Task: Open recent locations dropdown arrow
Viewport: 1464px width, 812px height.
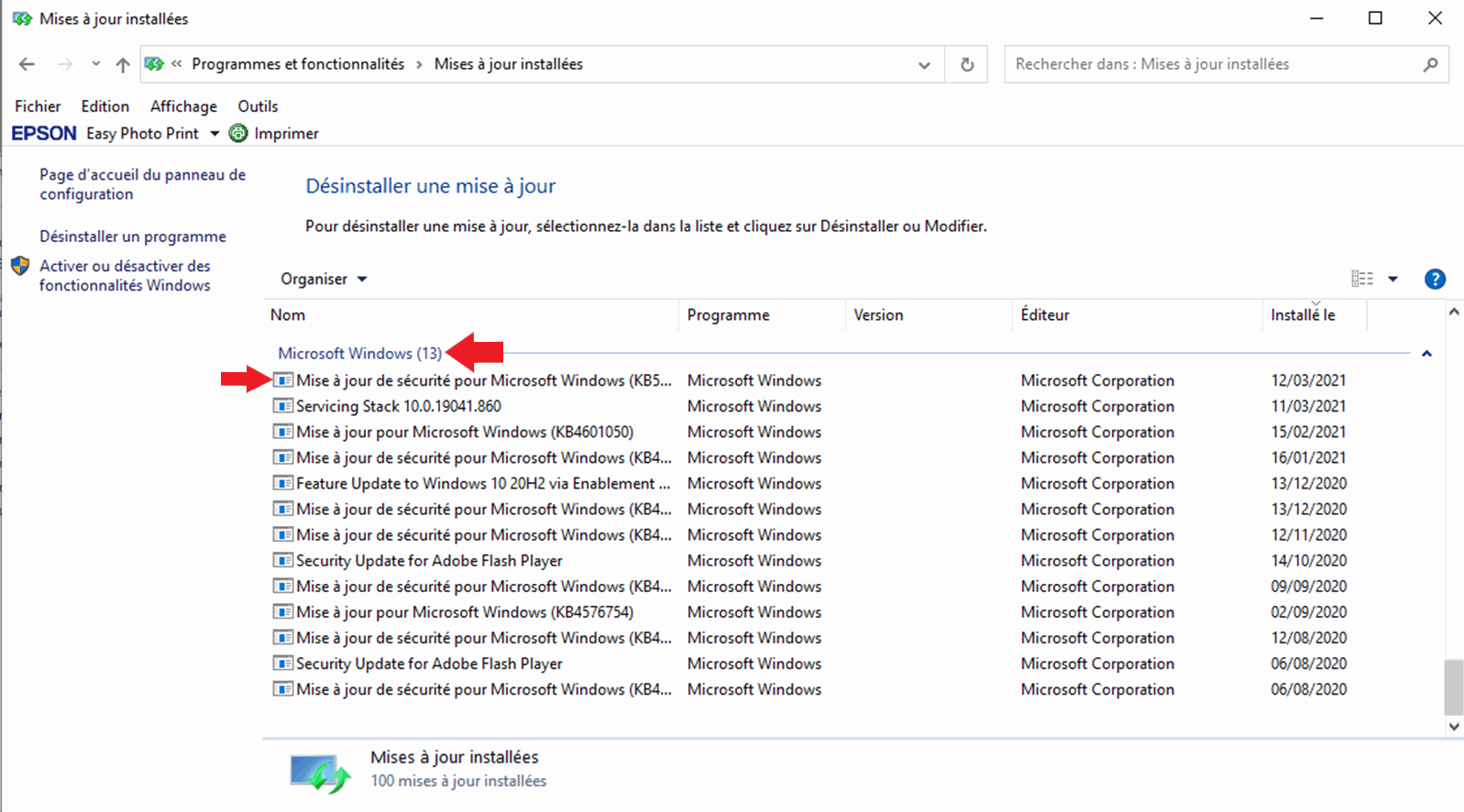Action: point(95,64)
